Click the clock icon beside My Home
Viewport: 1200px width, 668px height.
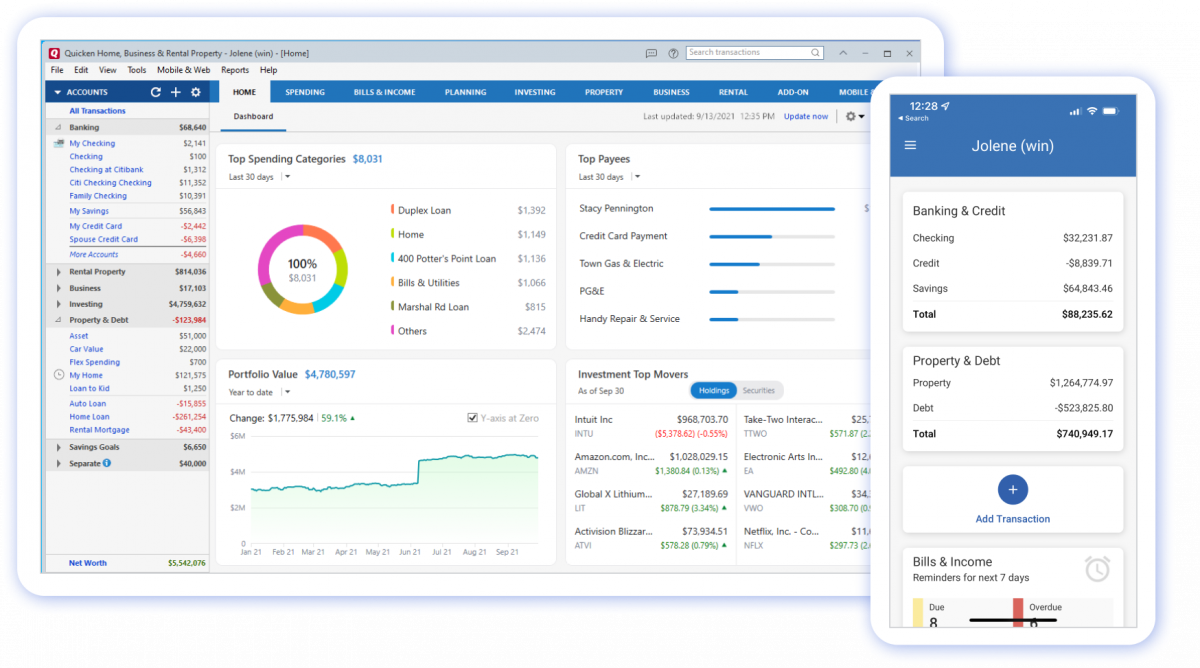click(58, 375)
